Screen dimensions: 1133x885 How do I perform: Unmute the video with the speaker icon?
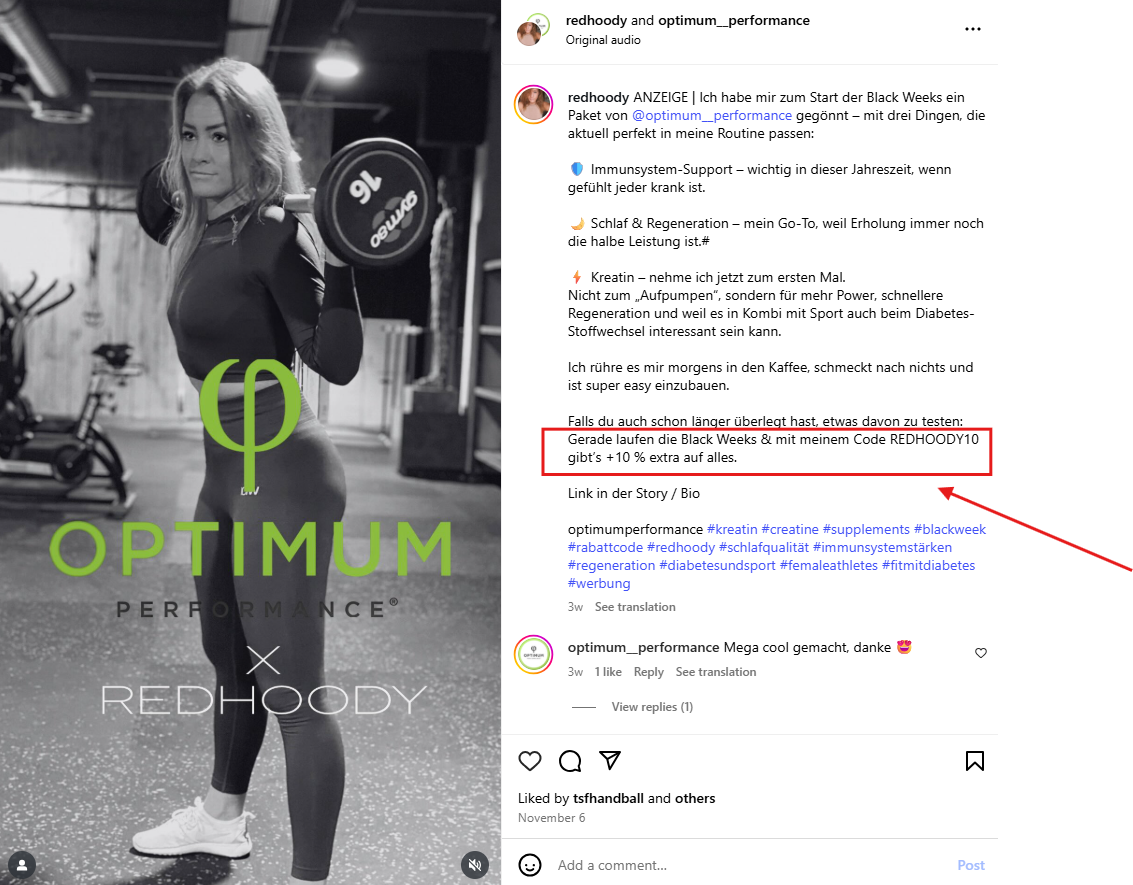(x=475, y=865)
